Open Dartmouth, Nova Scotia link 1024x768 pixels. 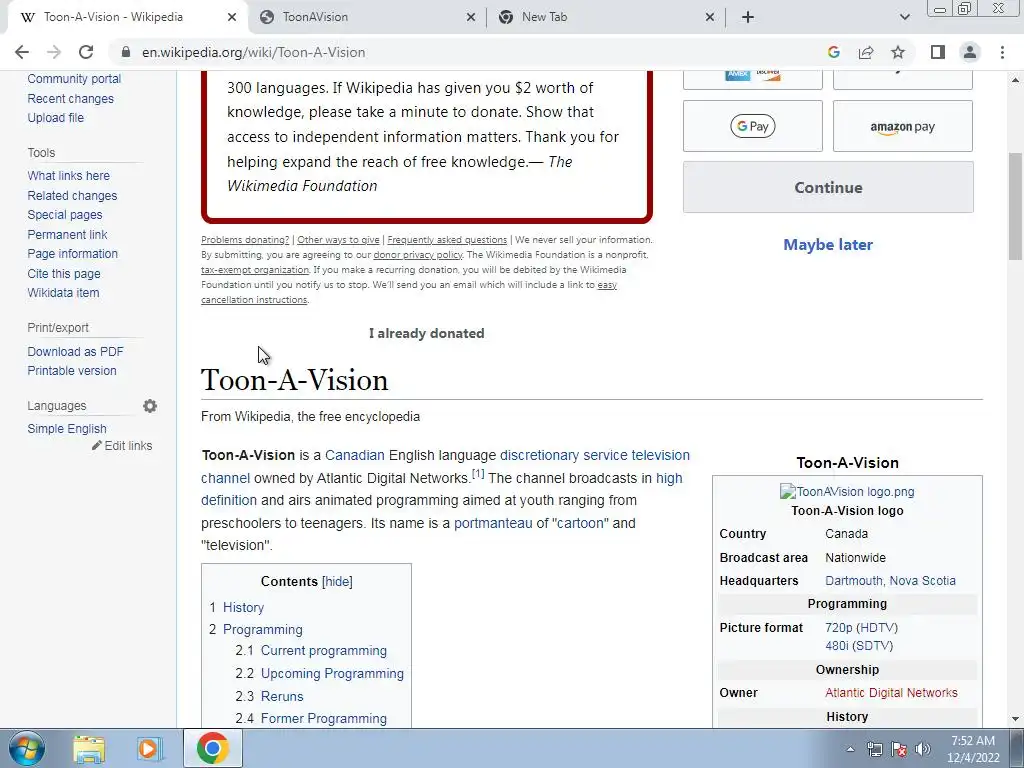[x=890, y=581]
